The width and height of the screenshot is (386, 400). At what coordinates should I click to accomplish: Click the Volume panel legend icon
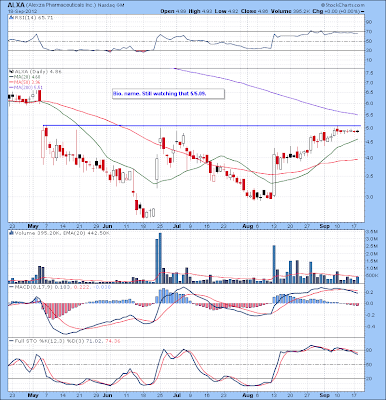pyautogui.click(x=11, y=233)
